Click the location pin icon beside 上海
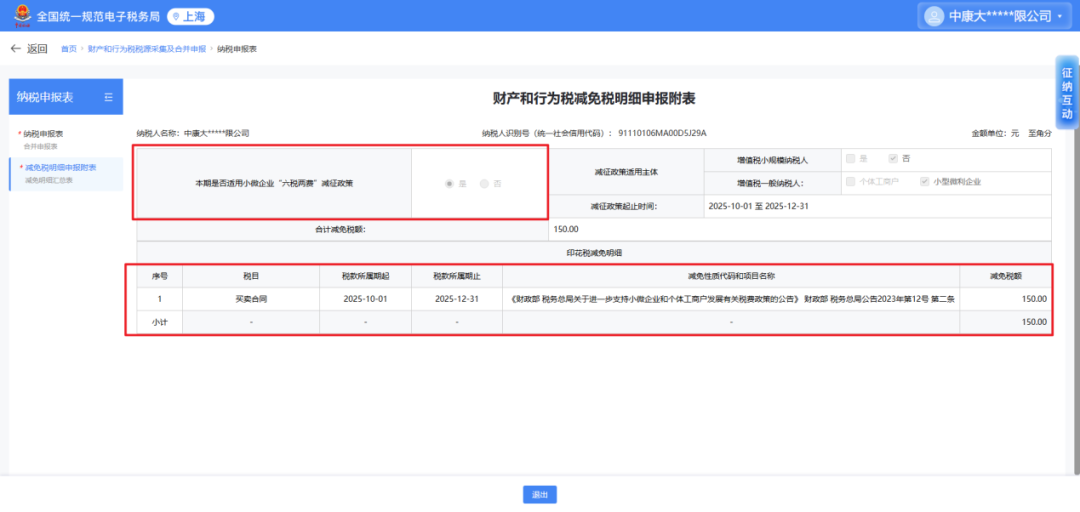Image resolution: width=1080 pixels, height=512 pixels. [x=177, y=17]
